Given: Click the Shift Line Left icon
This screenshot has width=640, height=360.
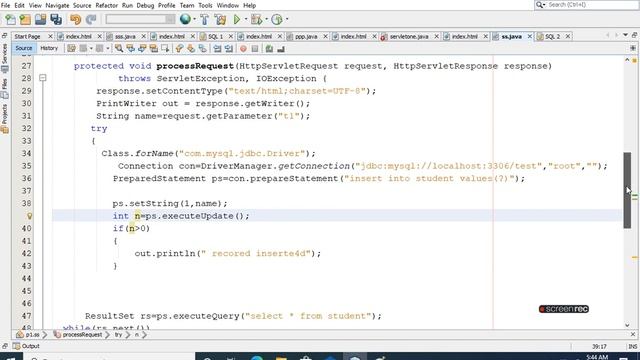Looking at the screenshot, I should click(x=217, y=49).
